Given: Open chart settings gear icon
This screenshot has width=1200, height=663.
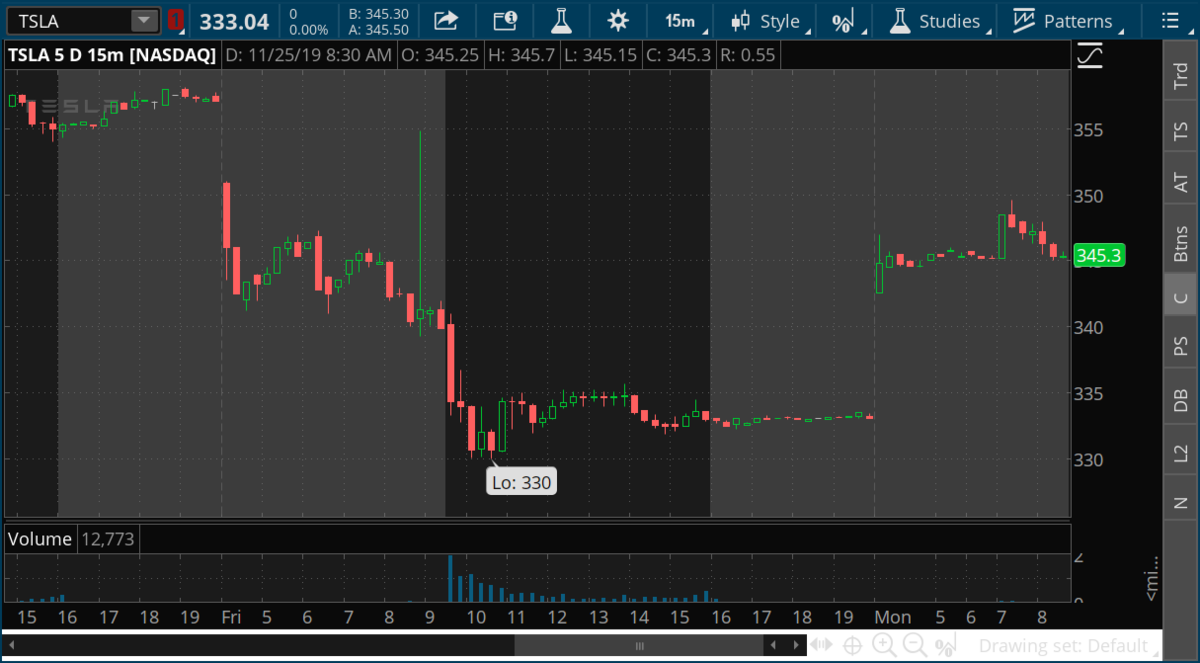Looking at the screenshot, I should [619, 20].
